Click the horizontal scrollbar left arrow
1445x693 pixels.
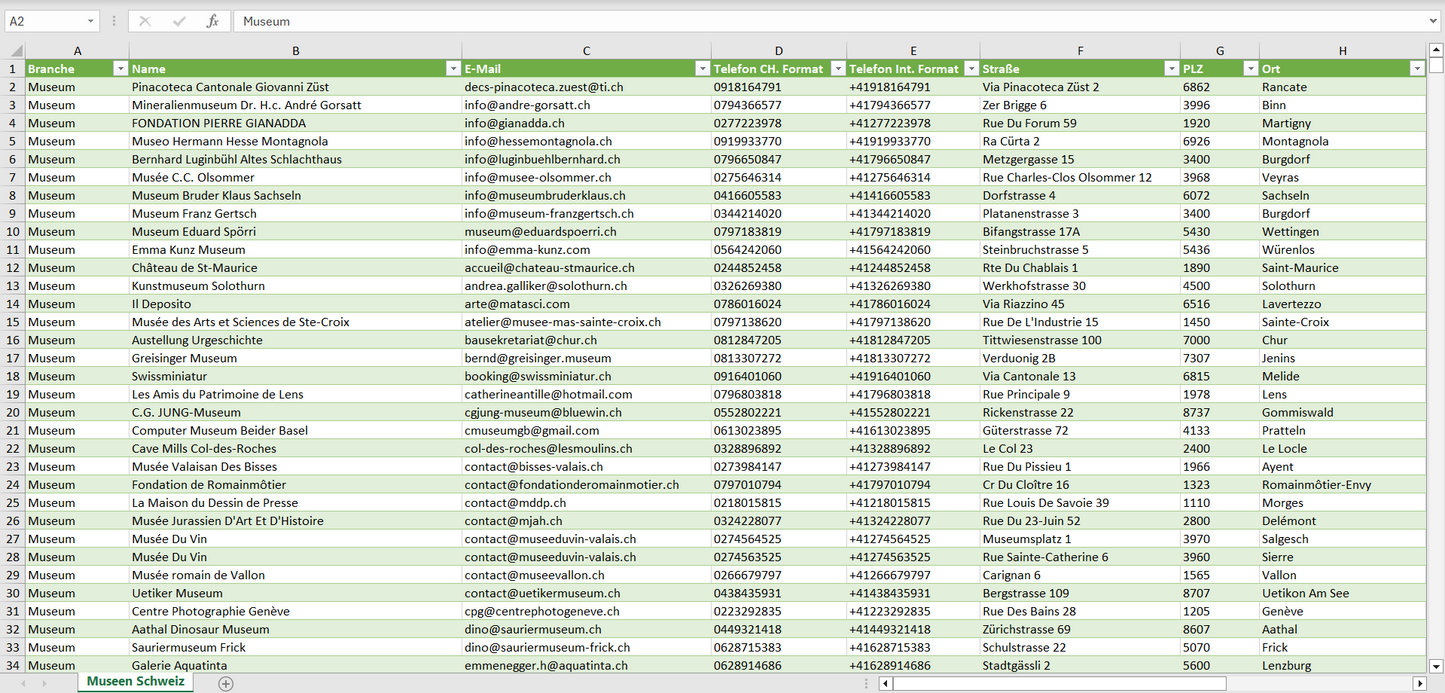[885, 683]
